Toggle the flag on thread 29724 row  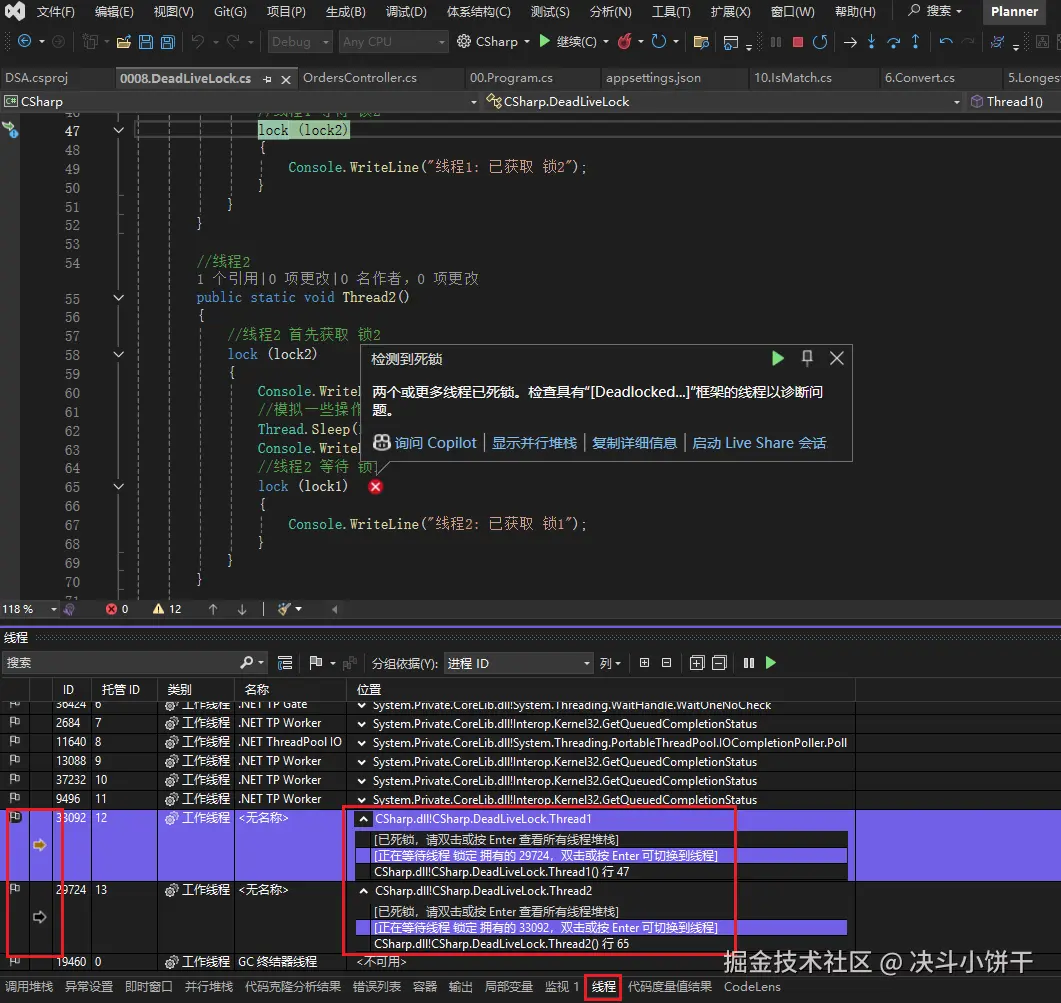pos(15,889)
